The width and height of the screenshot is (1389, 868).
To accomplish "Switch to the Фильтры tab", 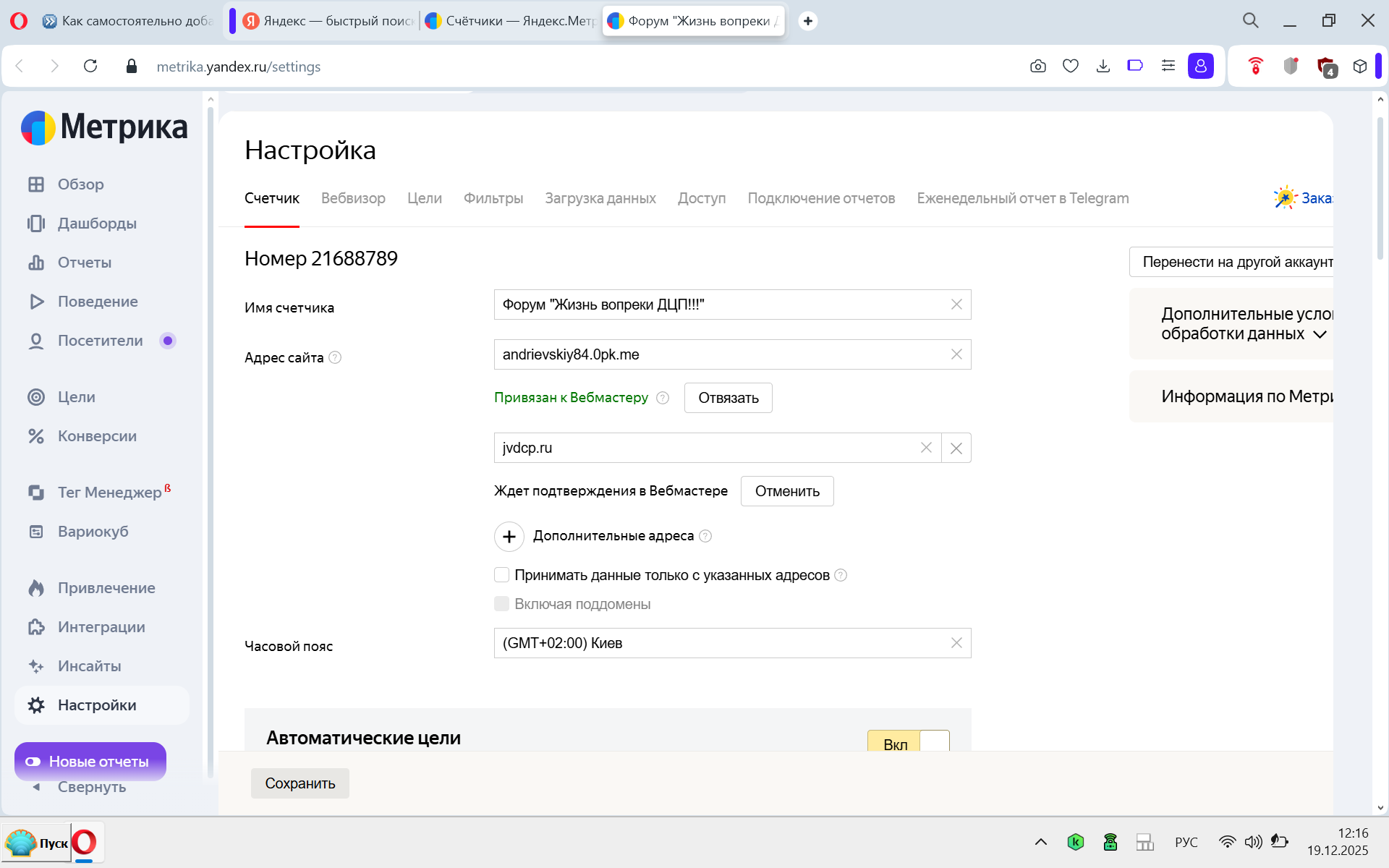I will [x=493, y=198].
